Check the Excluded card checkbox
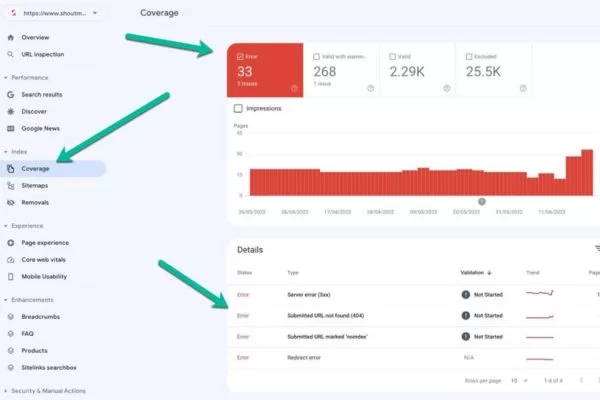 (469, 57)
